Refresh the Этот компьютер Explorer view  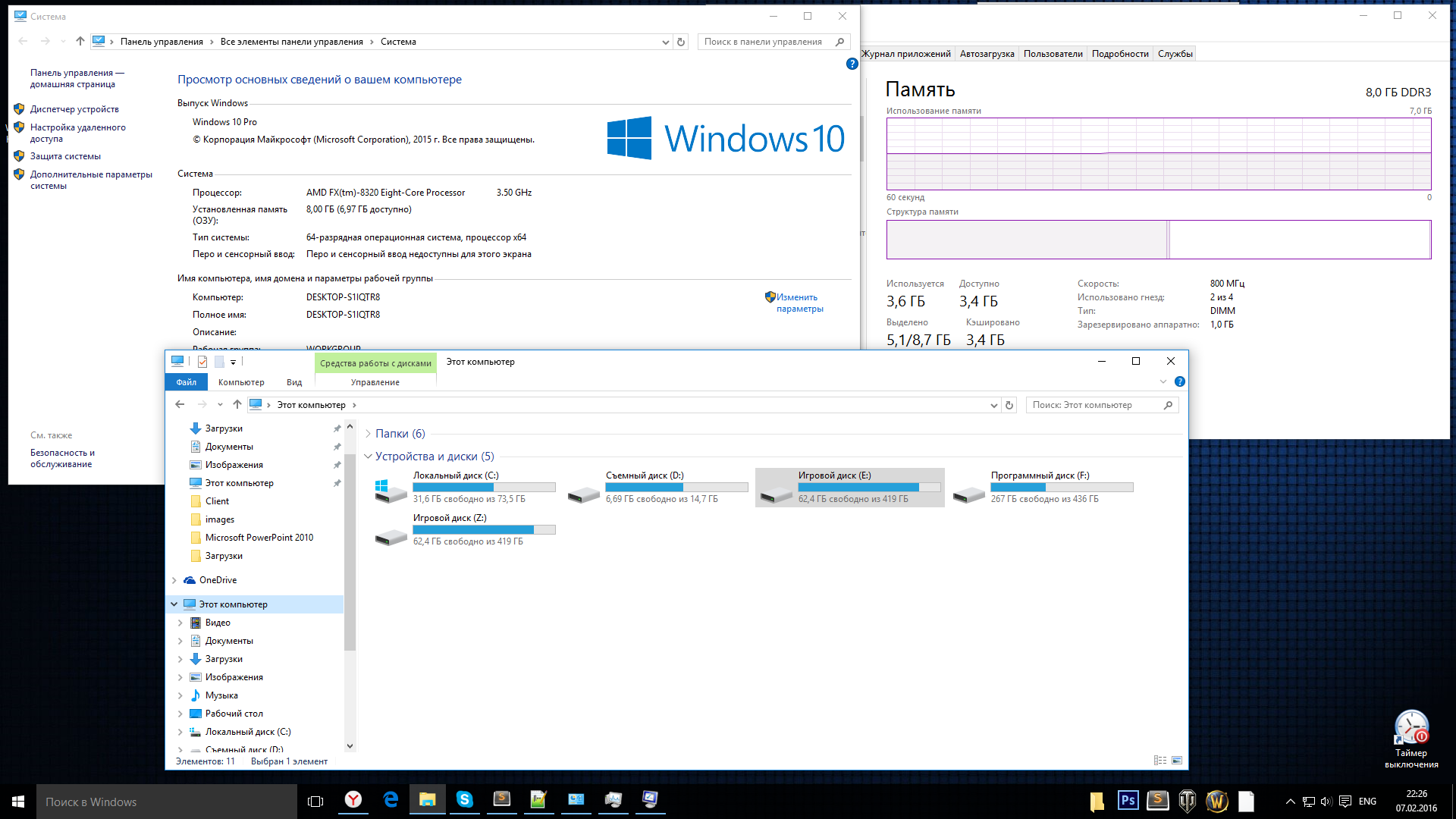tap(1009, 405)
